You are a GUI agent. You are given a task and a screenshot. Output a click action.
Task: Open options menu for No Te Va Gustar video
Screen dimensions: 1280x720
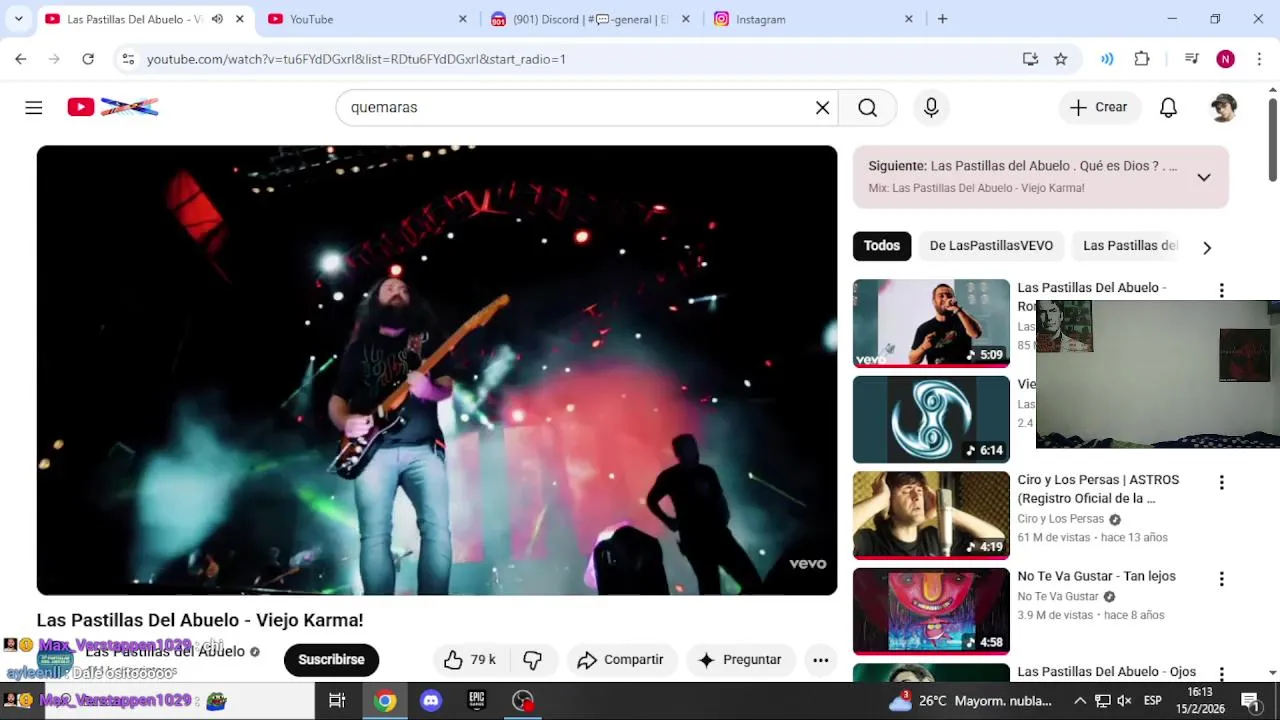click(x=1221, y=579)
